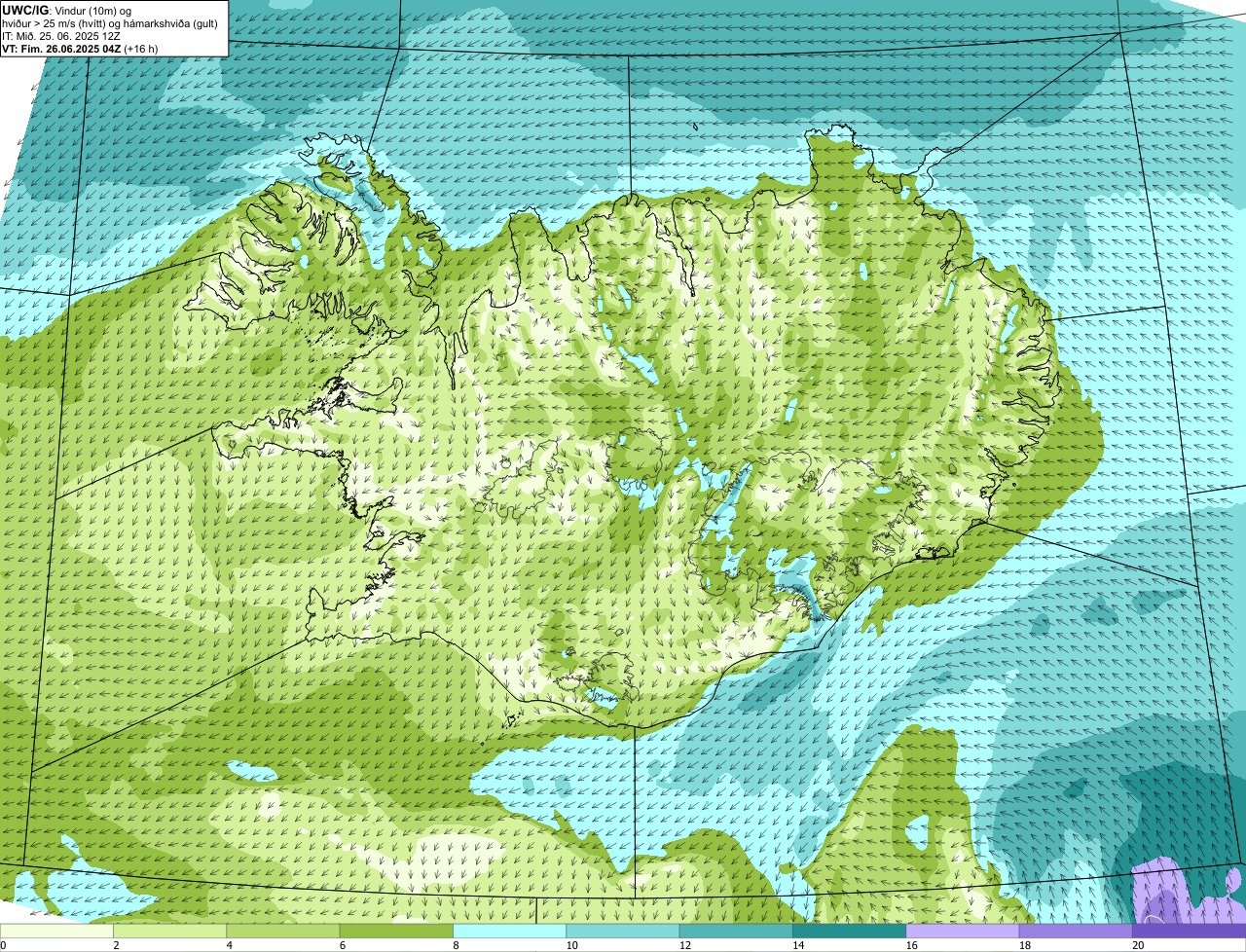The width and height of the screenshot is (1246, 952).
Task: Click the legend scale label "2"
Action: tap(116, 945)
